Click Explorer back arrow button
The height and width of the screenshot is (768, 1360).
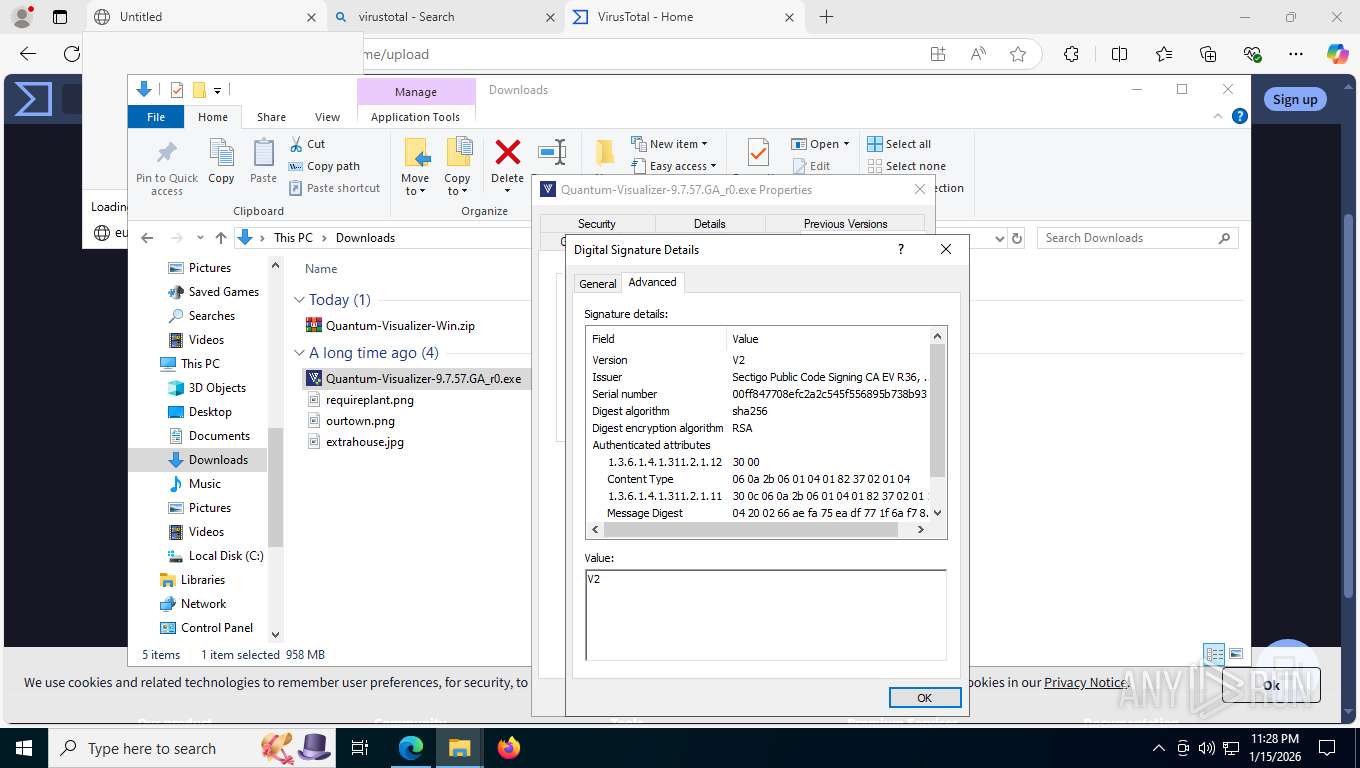click(147, 238)
